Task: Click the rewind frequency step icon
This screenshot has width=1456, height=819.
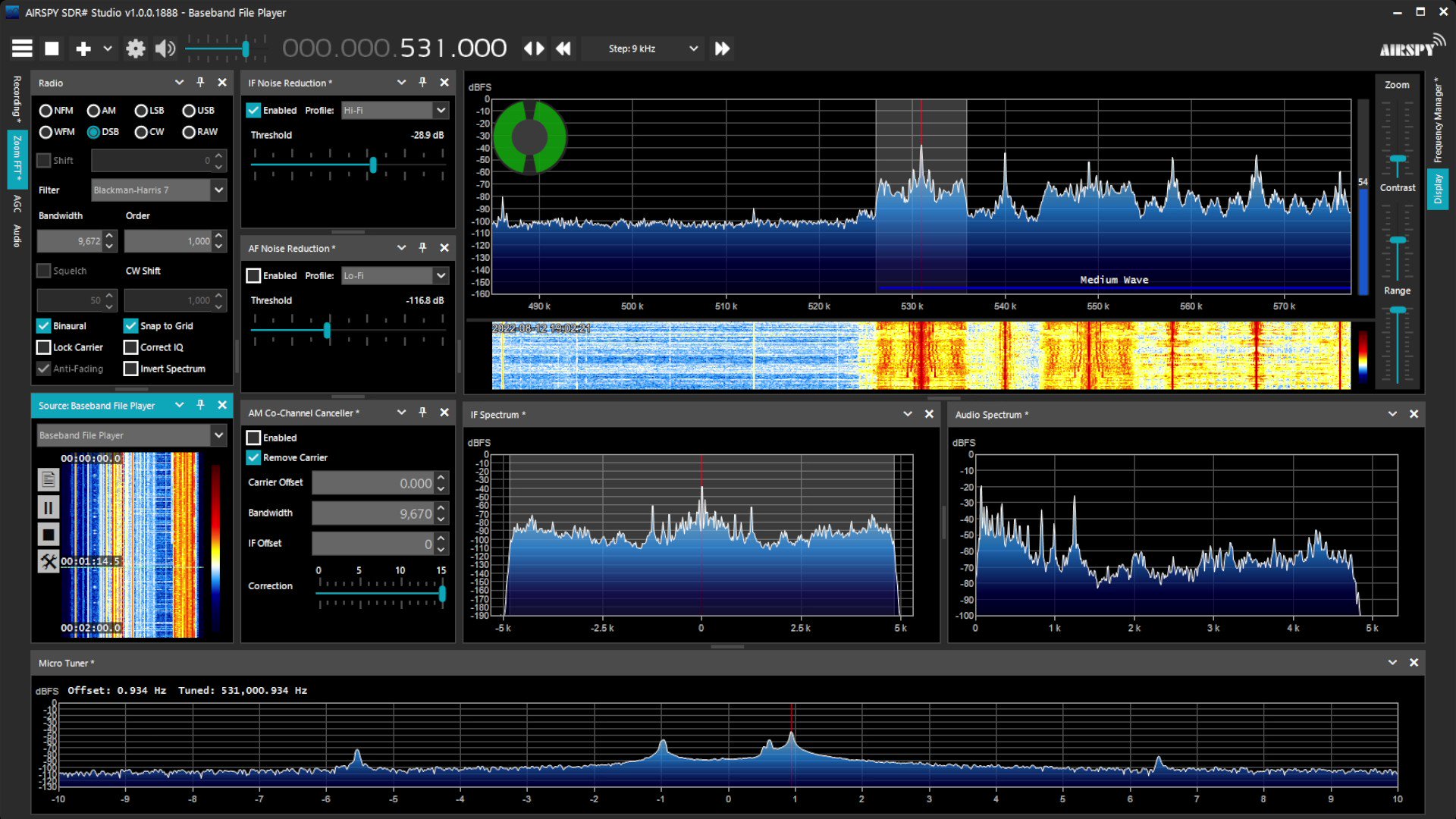Action: [x=563, y=49]
